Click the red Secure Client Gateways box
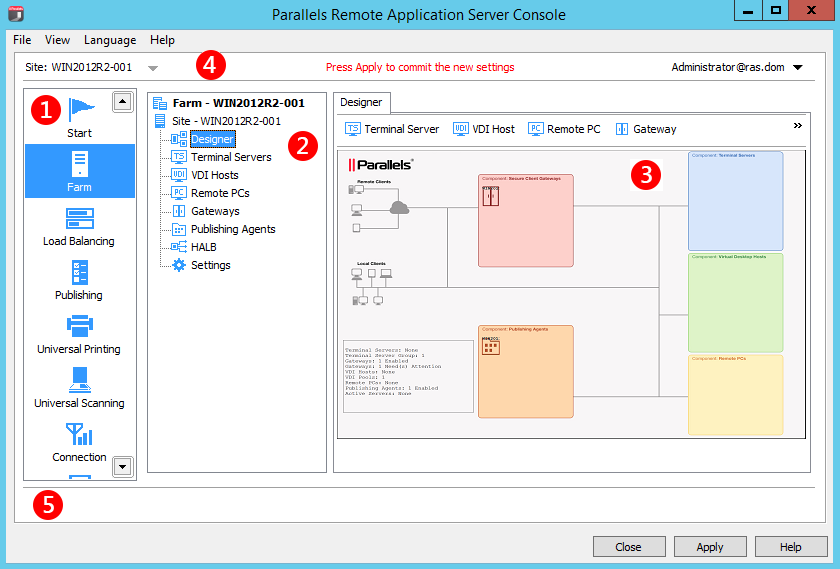 coord(526,221)
